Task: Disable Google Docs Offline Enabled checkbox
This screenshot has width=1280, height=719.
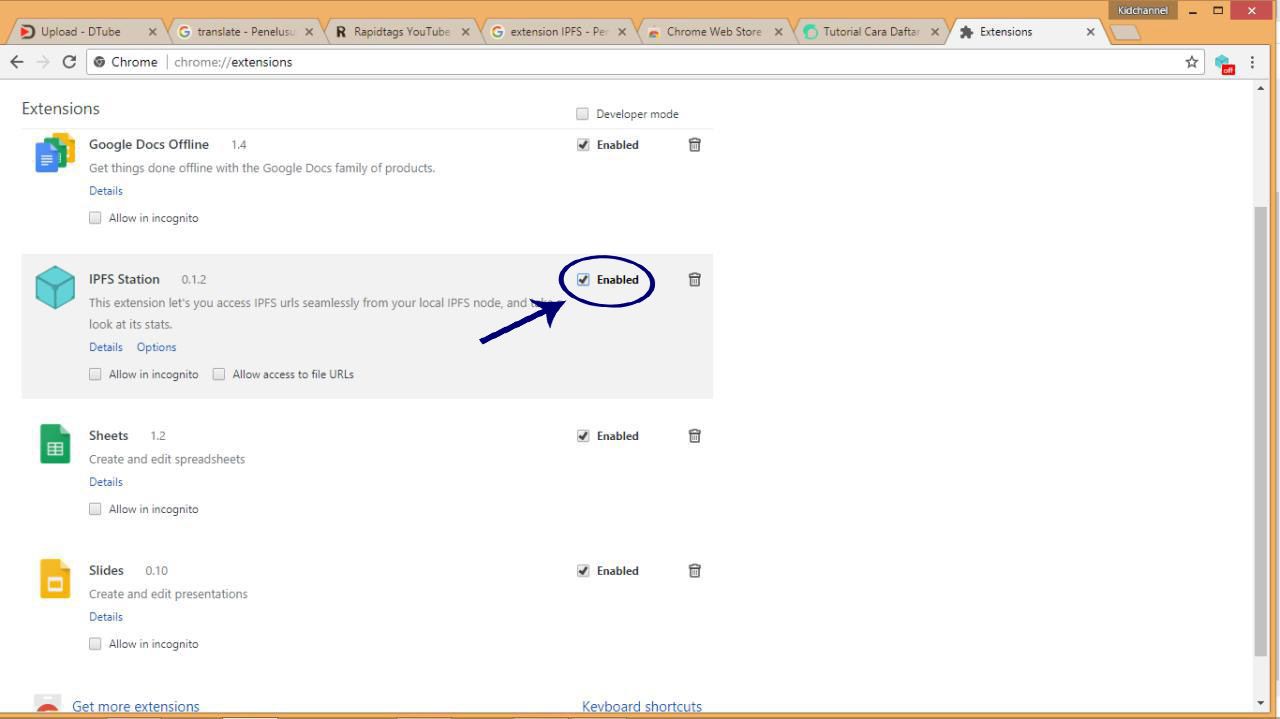Action: tap(583, 145)
